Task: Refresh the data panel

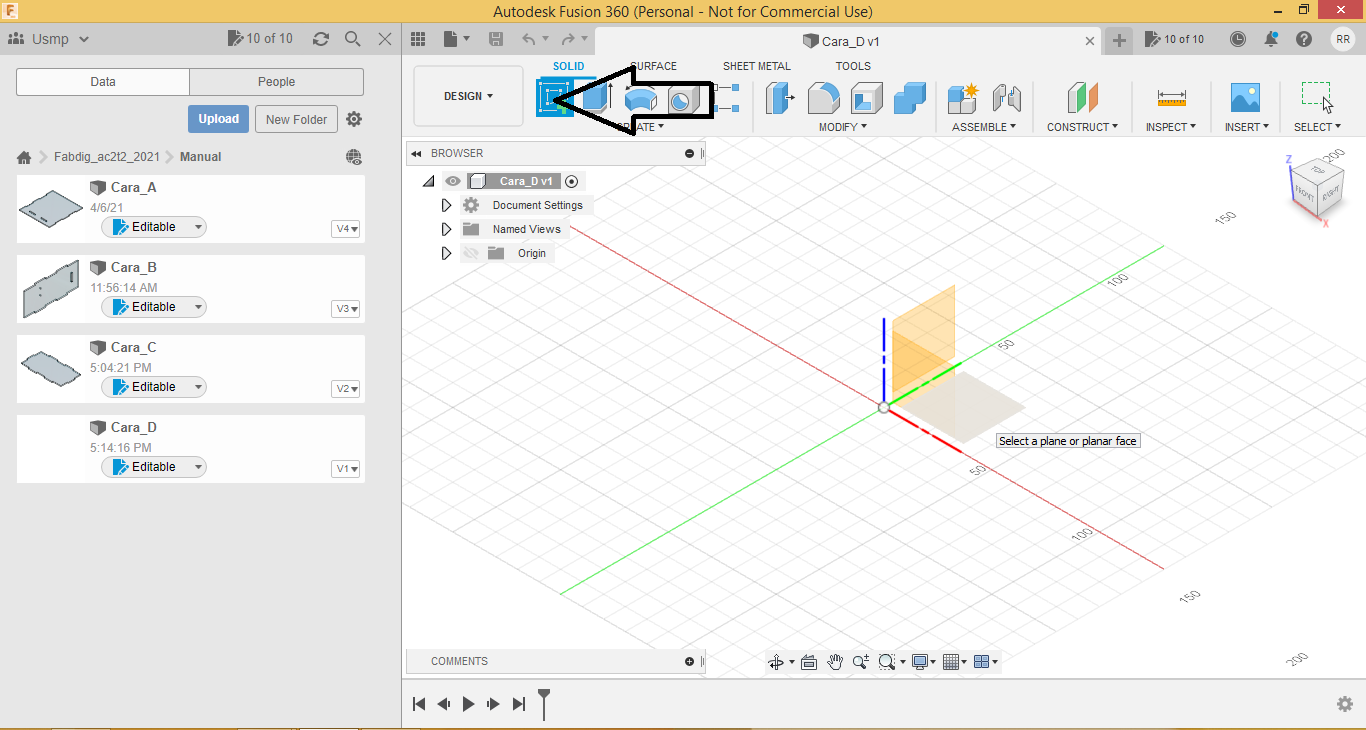Action: (321, 39)
